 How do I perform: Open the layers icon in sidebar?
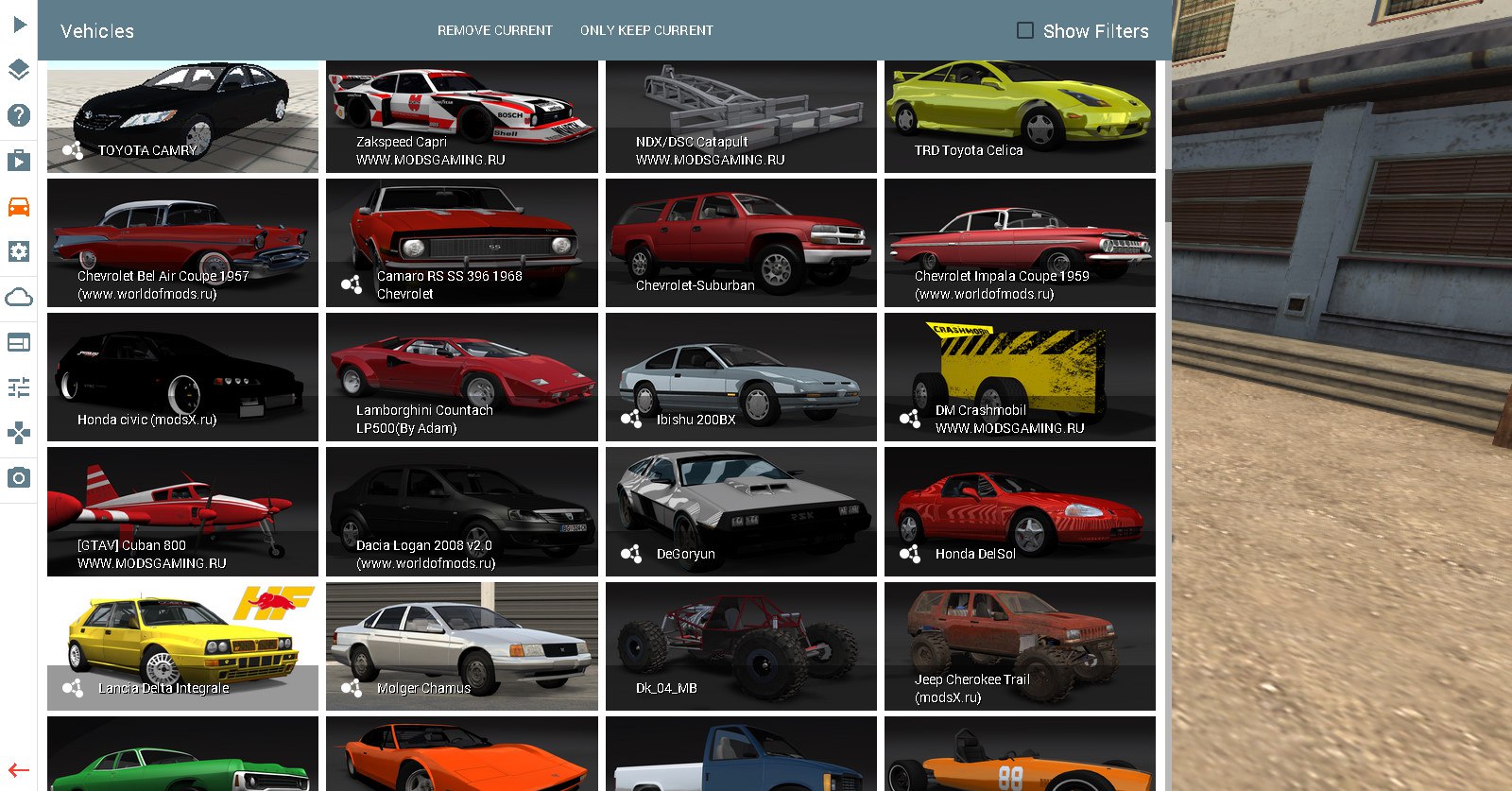point(19,70)
